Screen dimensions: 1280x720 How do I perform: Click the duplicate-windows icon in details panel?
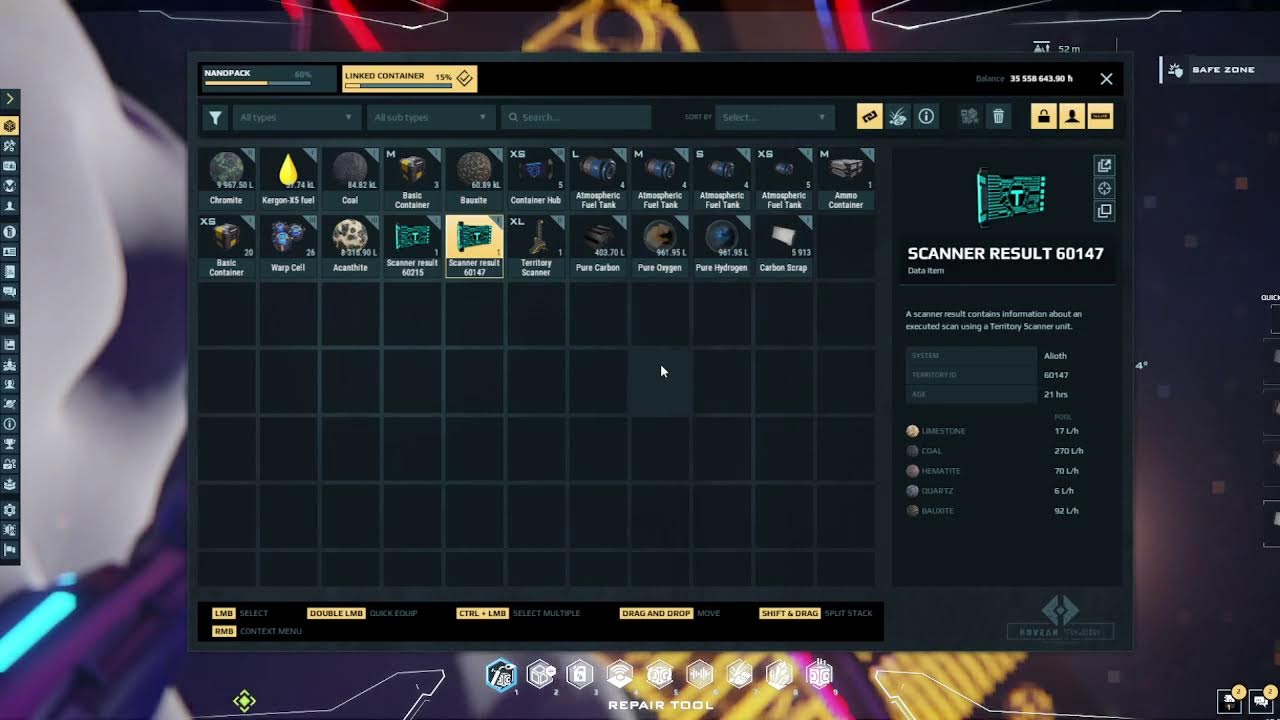coord(1104,211)
